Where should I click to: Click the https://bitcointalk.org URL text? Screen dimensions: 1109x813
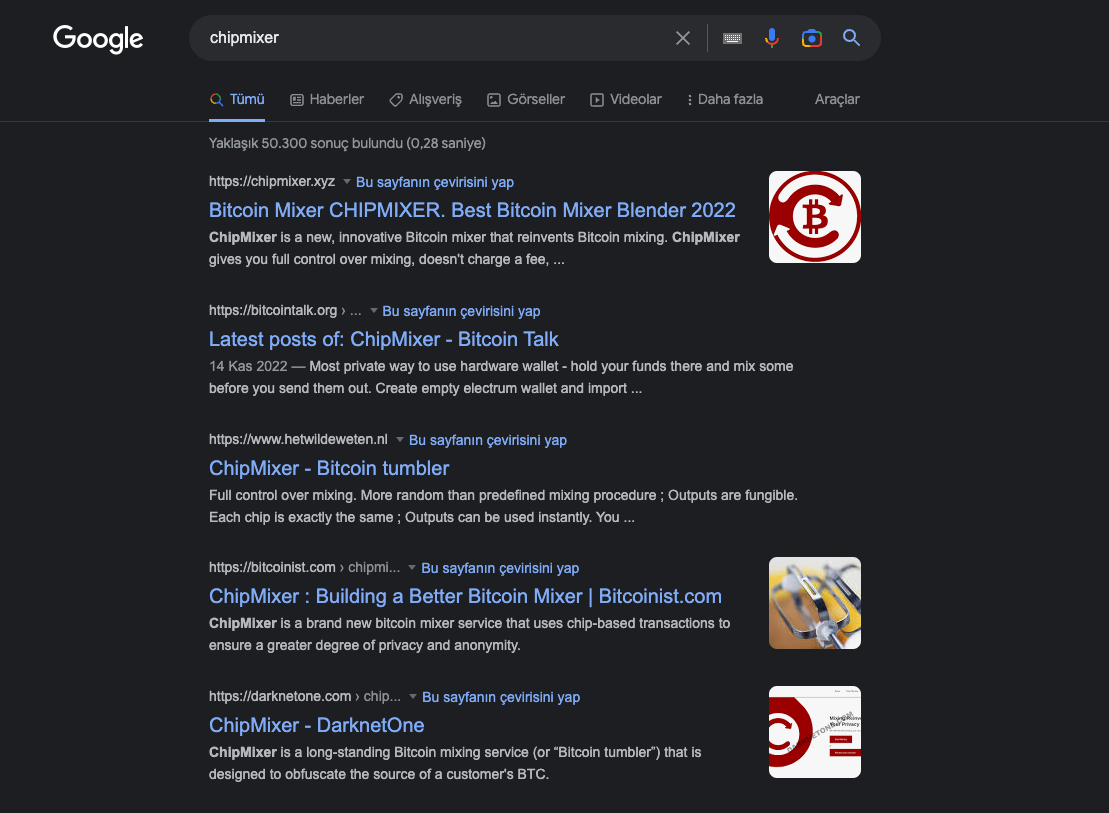[273, 310]
